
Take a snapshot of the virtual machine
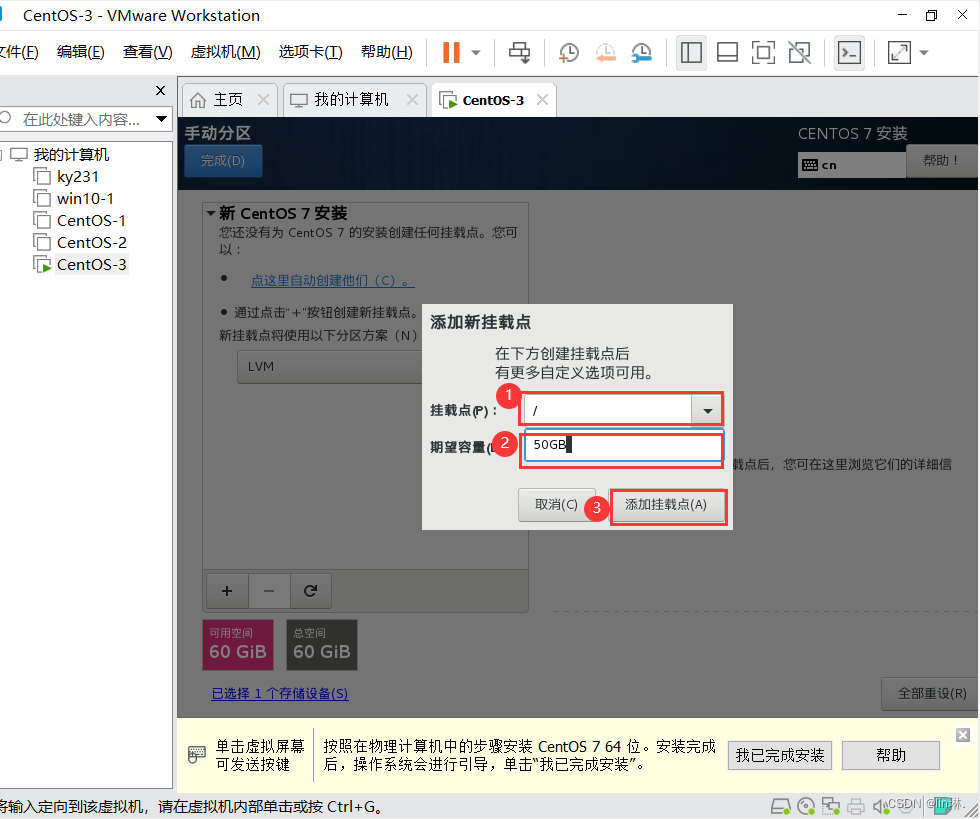point(569,53)
